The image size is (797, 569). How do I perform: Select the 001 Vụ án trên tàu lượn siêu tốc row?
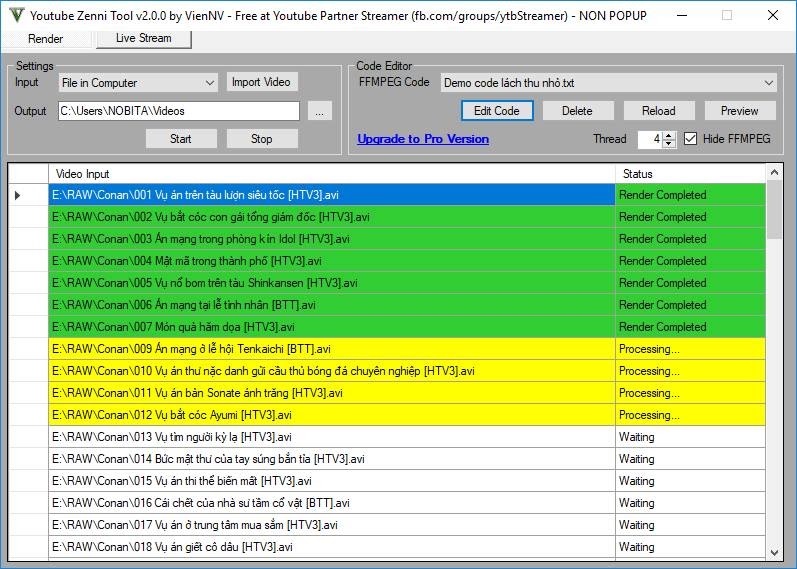pyautogui.click(x=332, y=195)
